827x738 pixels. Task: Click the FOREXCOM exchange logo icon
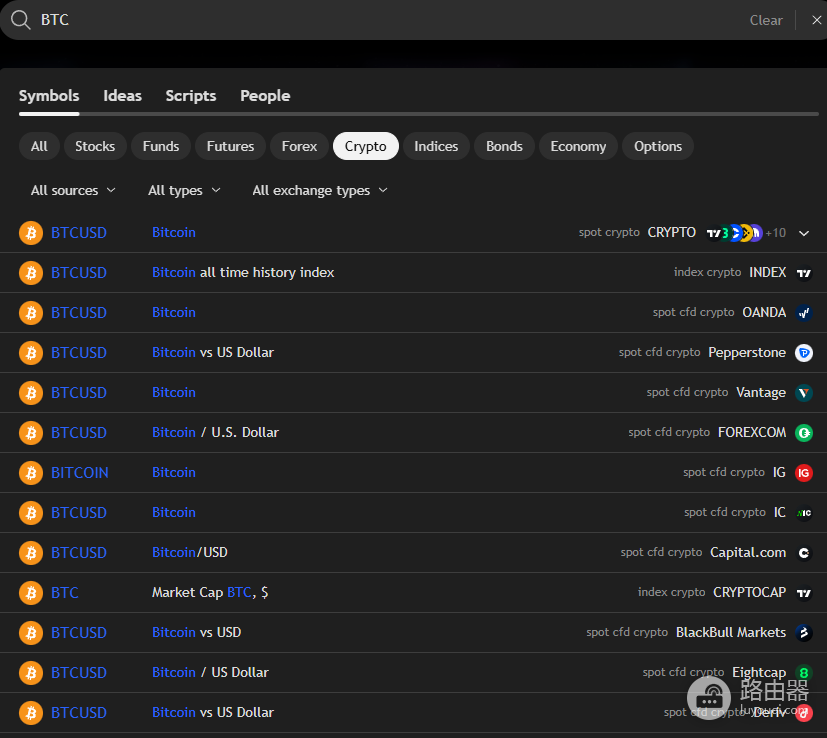[x=804, y=433]
